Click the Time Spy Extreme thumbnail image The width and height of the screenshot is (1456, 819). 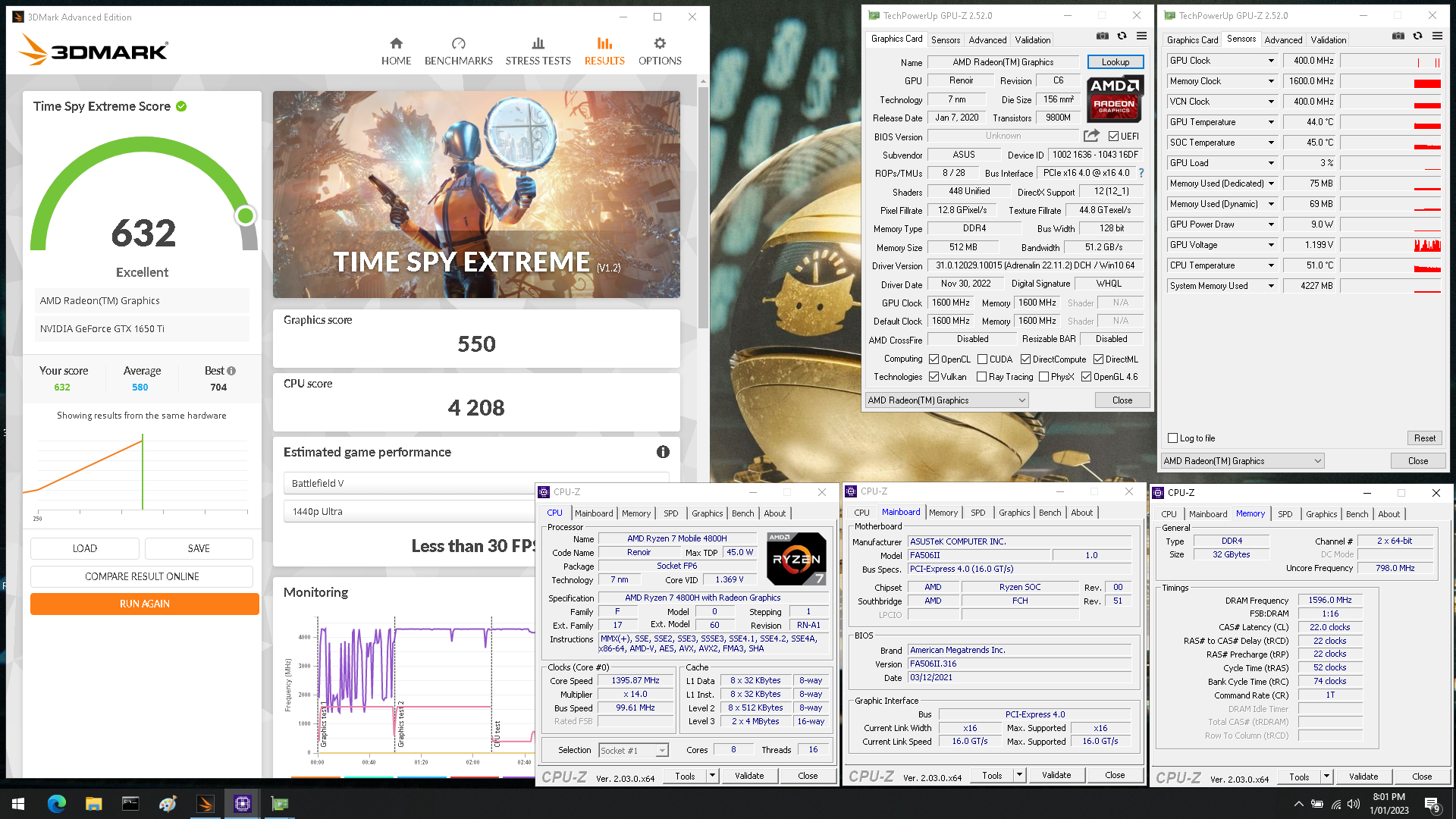pos(476,194)
